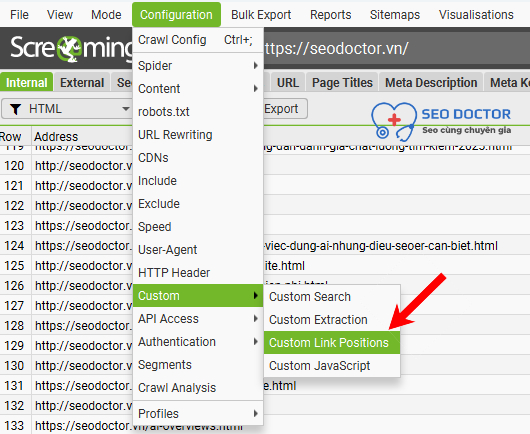
Task: Open User-Agent configuration
Action: click(x=198, y=249)
